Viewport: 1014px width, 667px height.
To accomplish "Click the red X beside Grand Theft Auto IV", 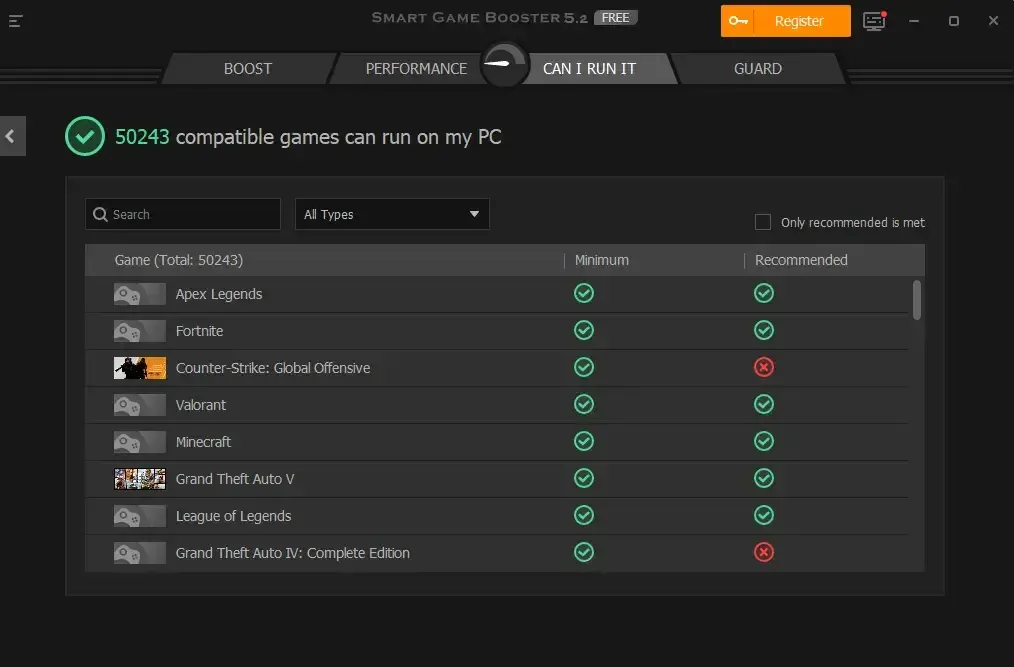I will pyautogui.click(x=764, y=551).
